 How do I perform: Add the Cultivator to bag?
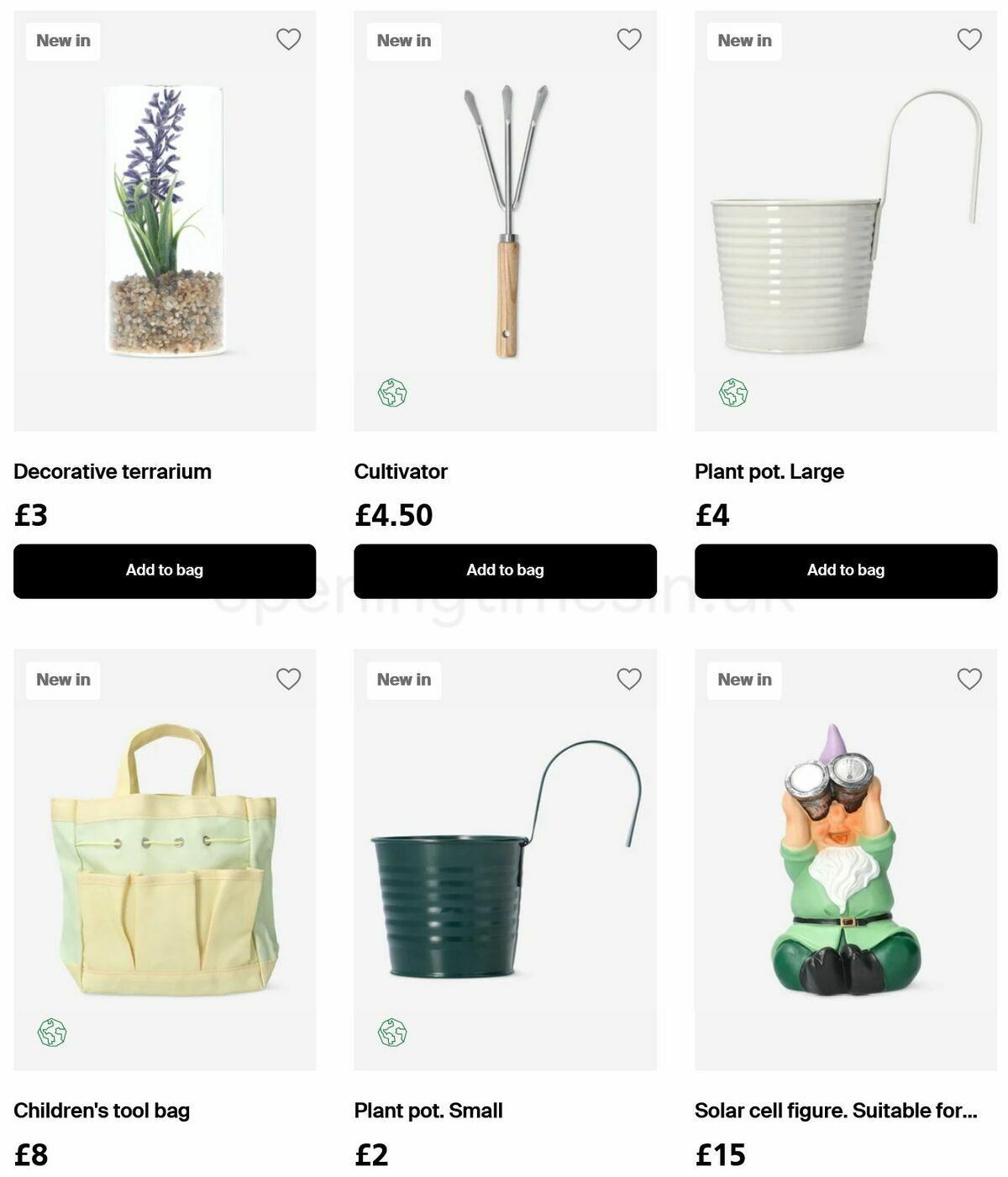505,571
